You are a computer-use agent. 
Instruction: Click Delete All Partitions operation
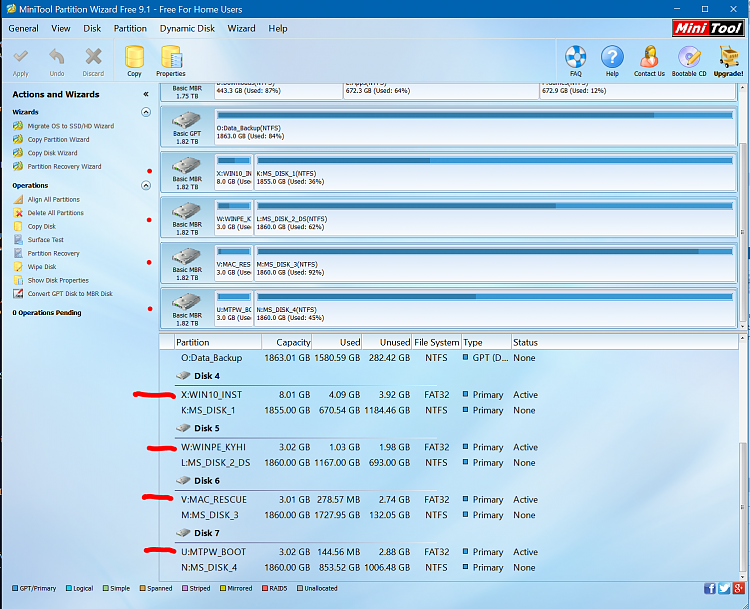(x=55, y=213)
